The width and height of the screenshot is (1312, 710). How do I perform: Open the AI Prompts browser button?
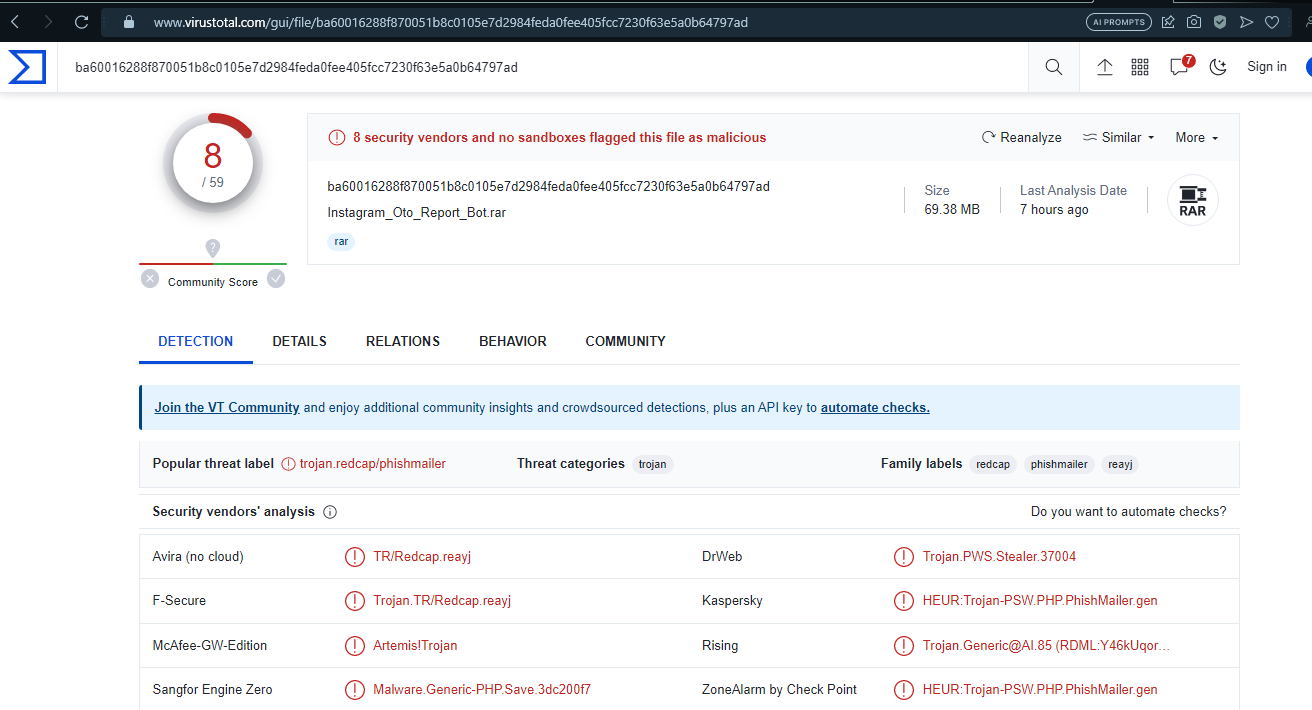point(1118,21)
